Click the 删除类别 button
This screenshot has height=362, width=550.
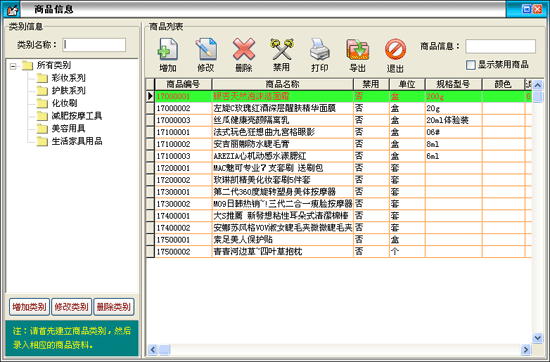(114, 307)
